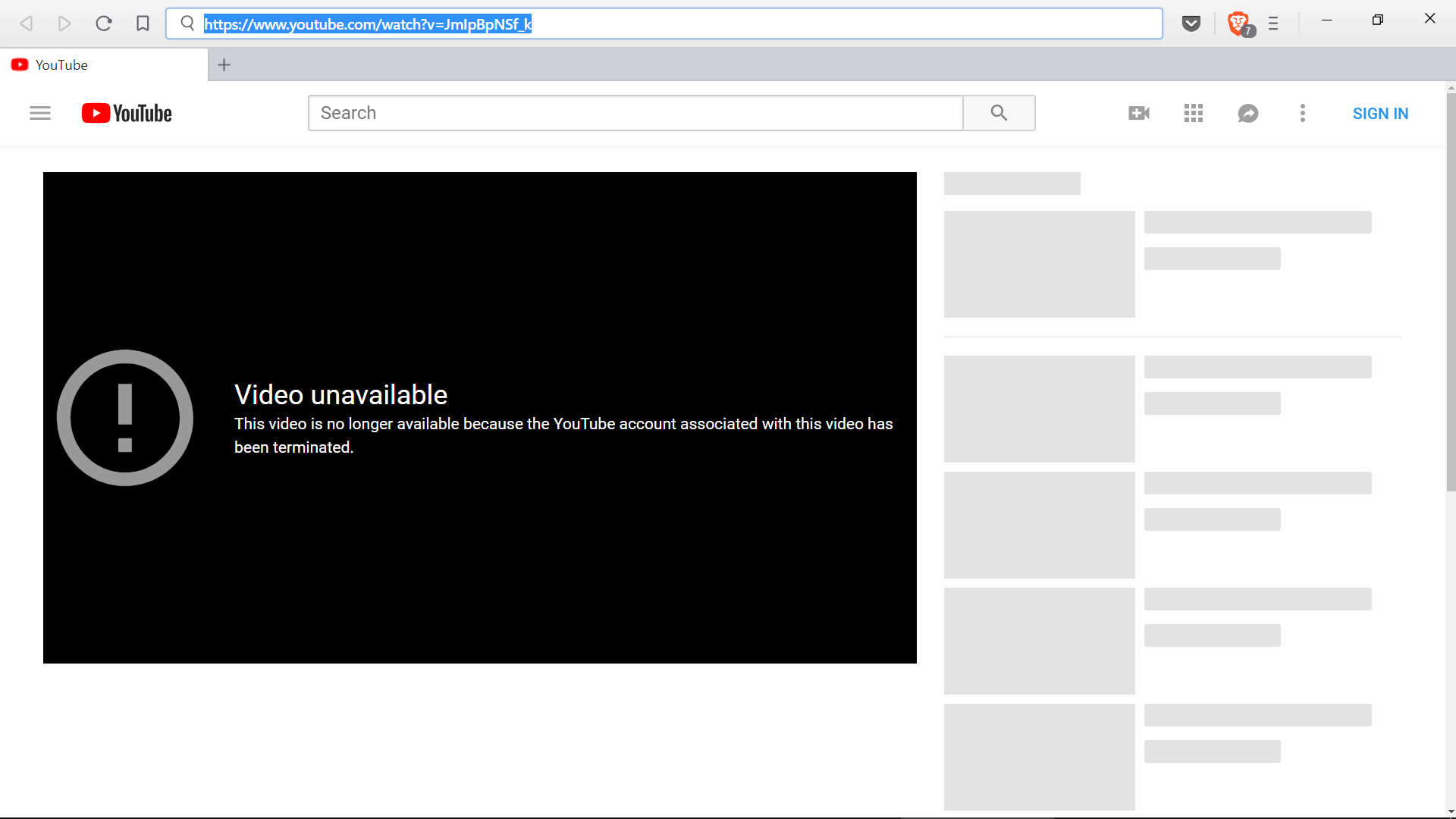Click the YouTube apps grid icon
This screenshot has width=1456, height=819.
(1193, 113)
